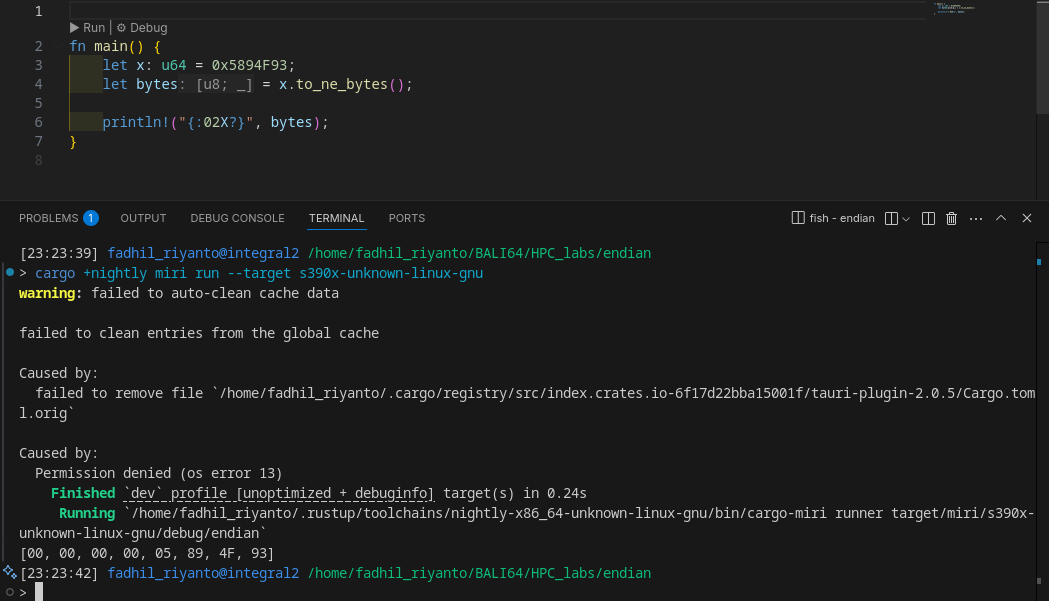Viewport: 1049px width, 601px height.
Task: Open the terminal more actions ellipsis menu
Action: [975, 218]
